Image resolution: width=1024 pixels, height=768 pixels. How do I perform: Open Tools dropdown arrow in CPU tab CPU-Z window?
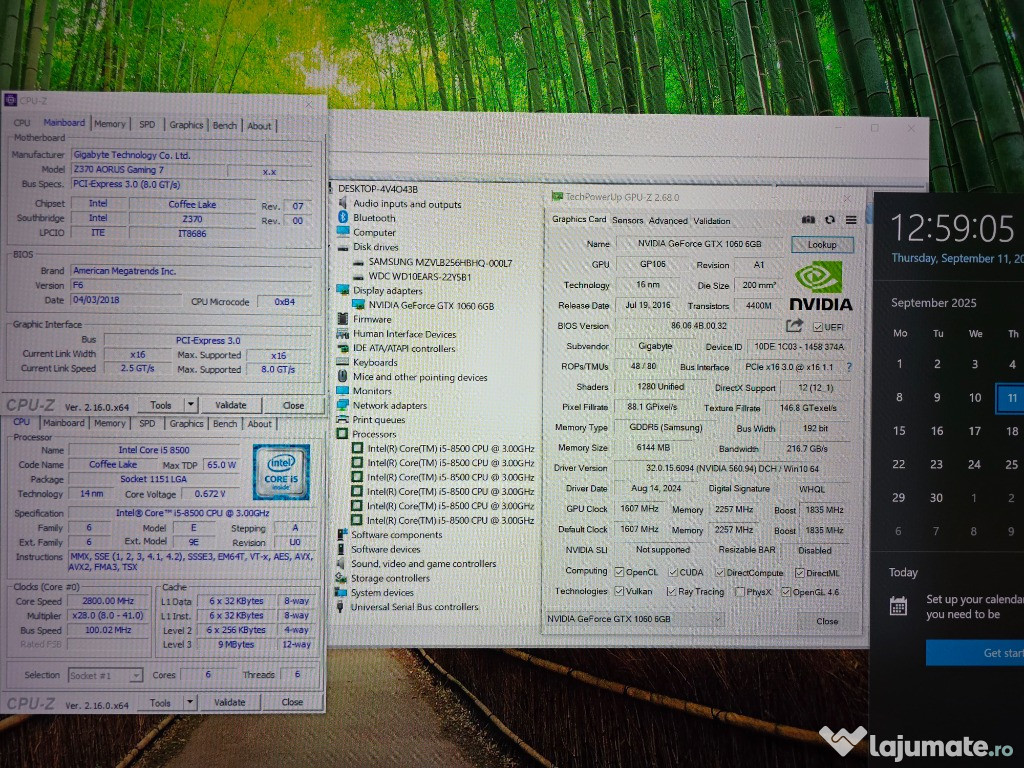[189, 702]
